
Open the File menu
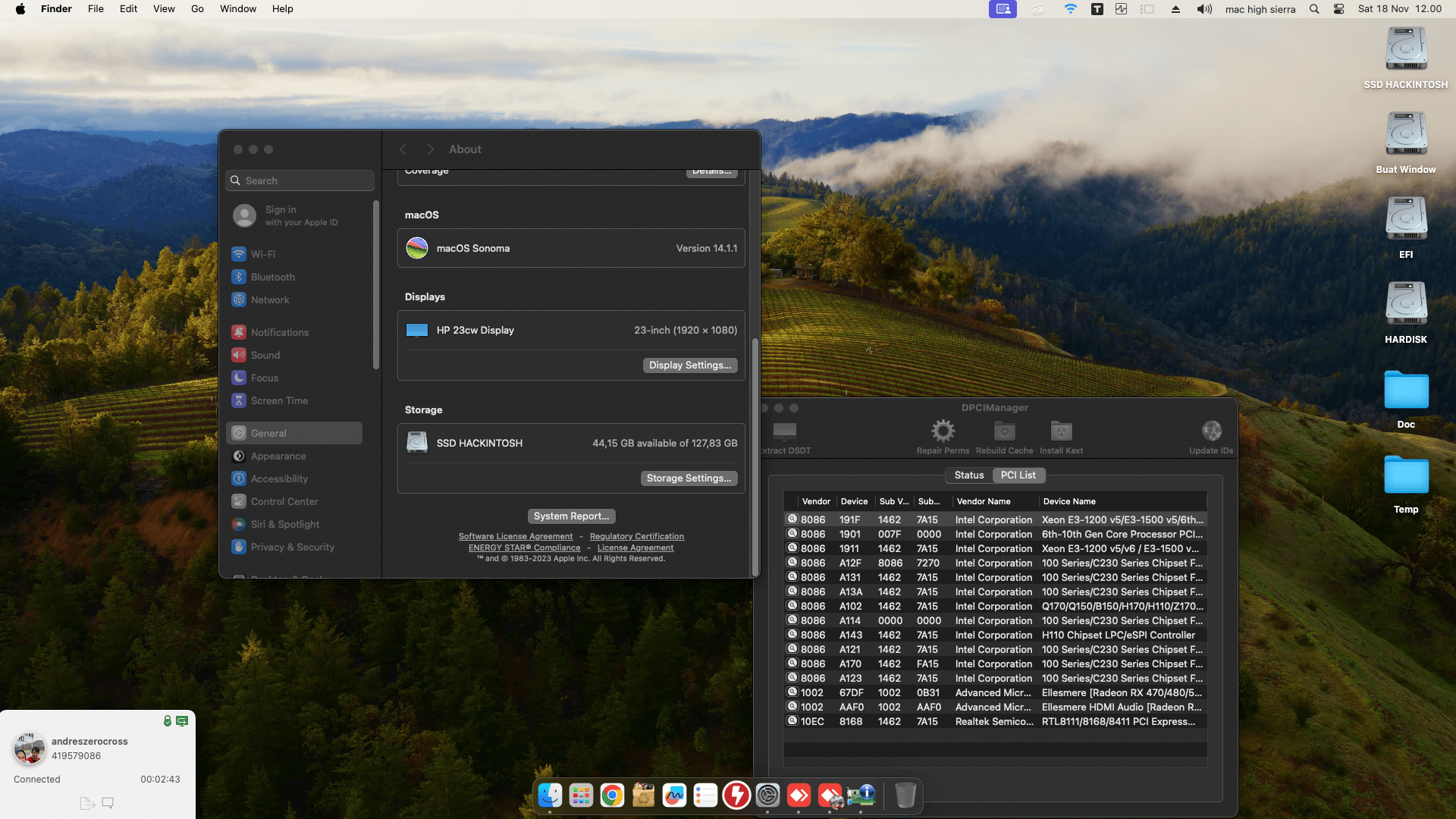pyautogui.click(x=96, y=9)
